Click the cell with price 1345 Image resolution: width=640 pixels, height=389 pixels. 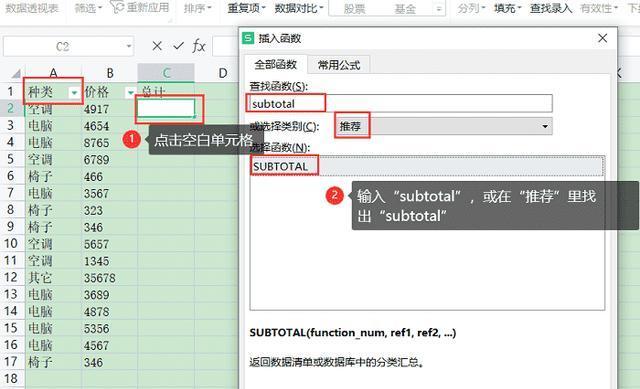[110, 261]
